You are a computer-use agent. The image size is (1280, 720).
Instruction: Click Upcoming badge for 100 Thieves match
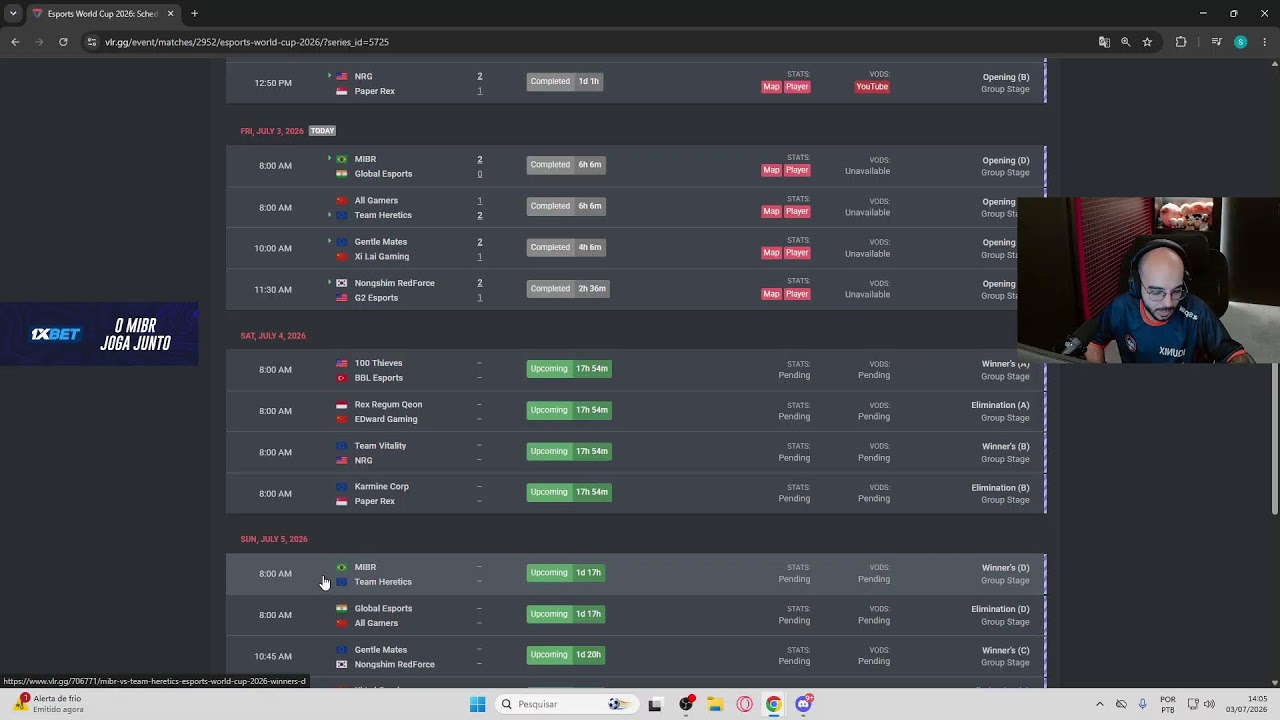[x=569, y=369]
